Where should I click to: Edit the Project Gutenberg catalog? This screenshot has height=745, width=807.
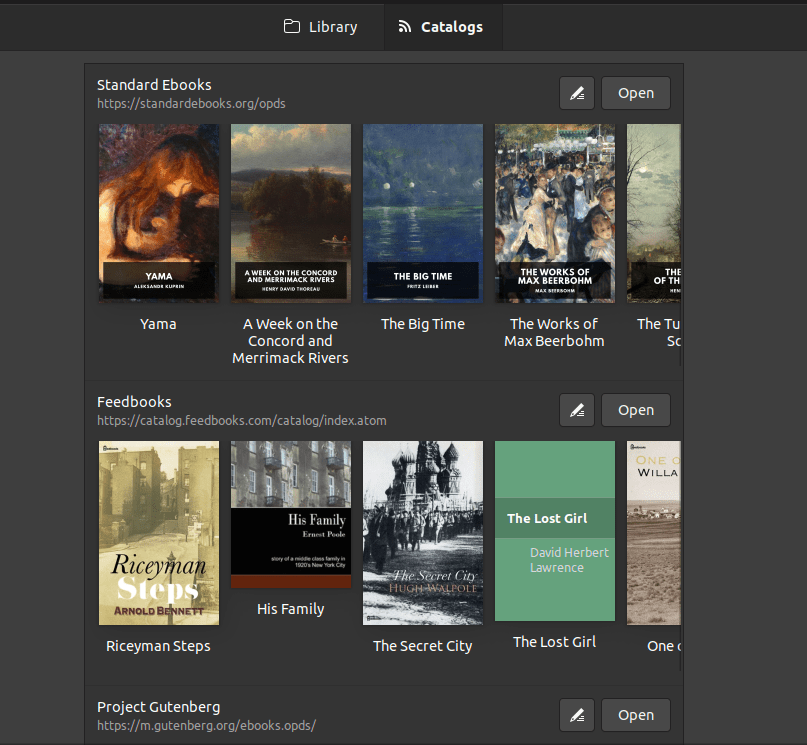pos(577,715)
